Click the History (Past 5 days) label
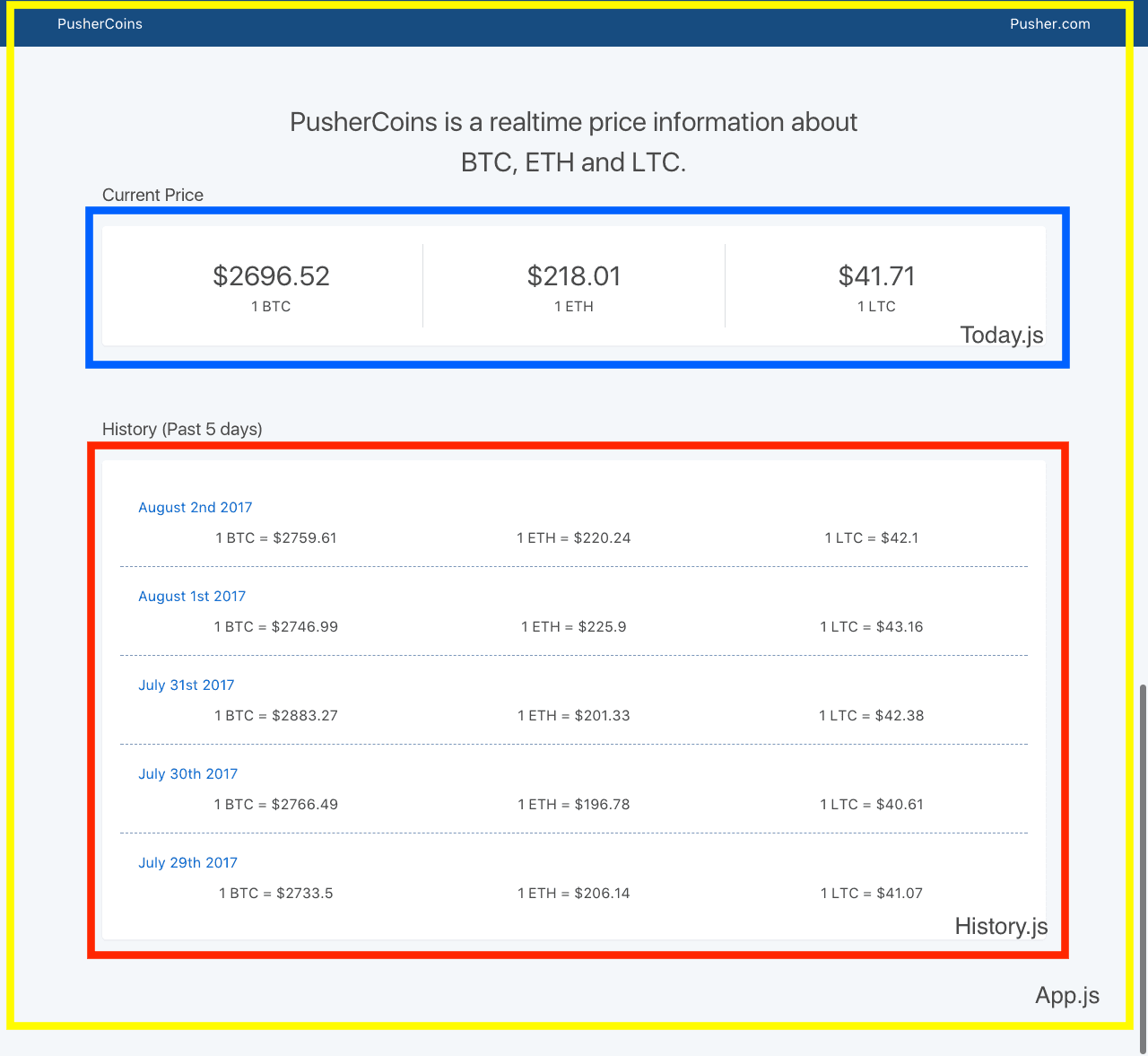The width and height of the screenshot is (1148, 1056). (x=182, y=430)
